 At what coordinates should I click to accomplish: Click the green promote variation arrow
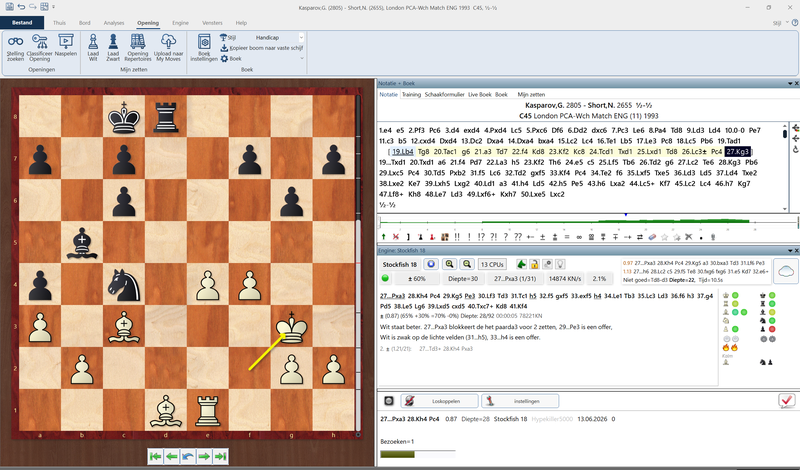tap(384, 237)
